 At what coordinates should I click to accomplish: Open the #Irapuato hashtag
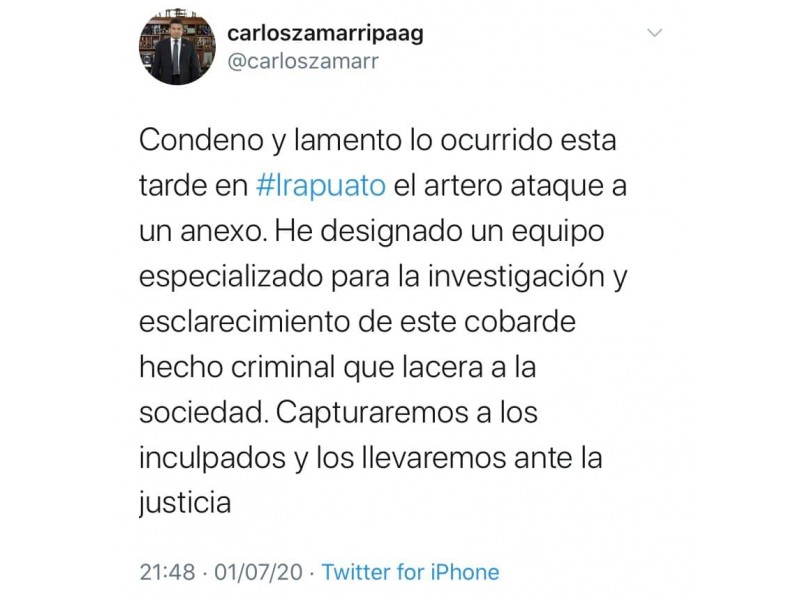pyautogui.click(x=320, y=185)
